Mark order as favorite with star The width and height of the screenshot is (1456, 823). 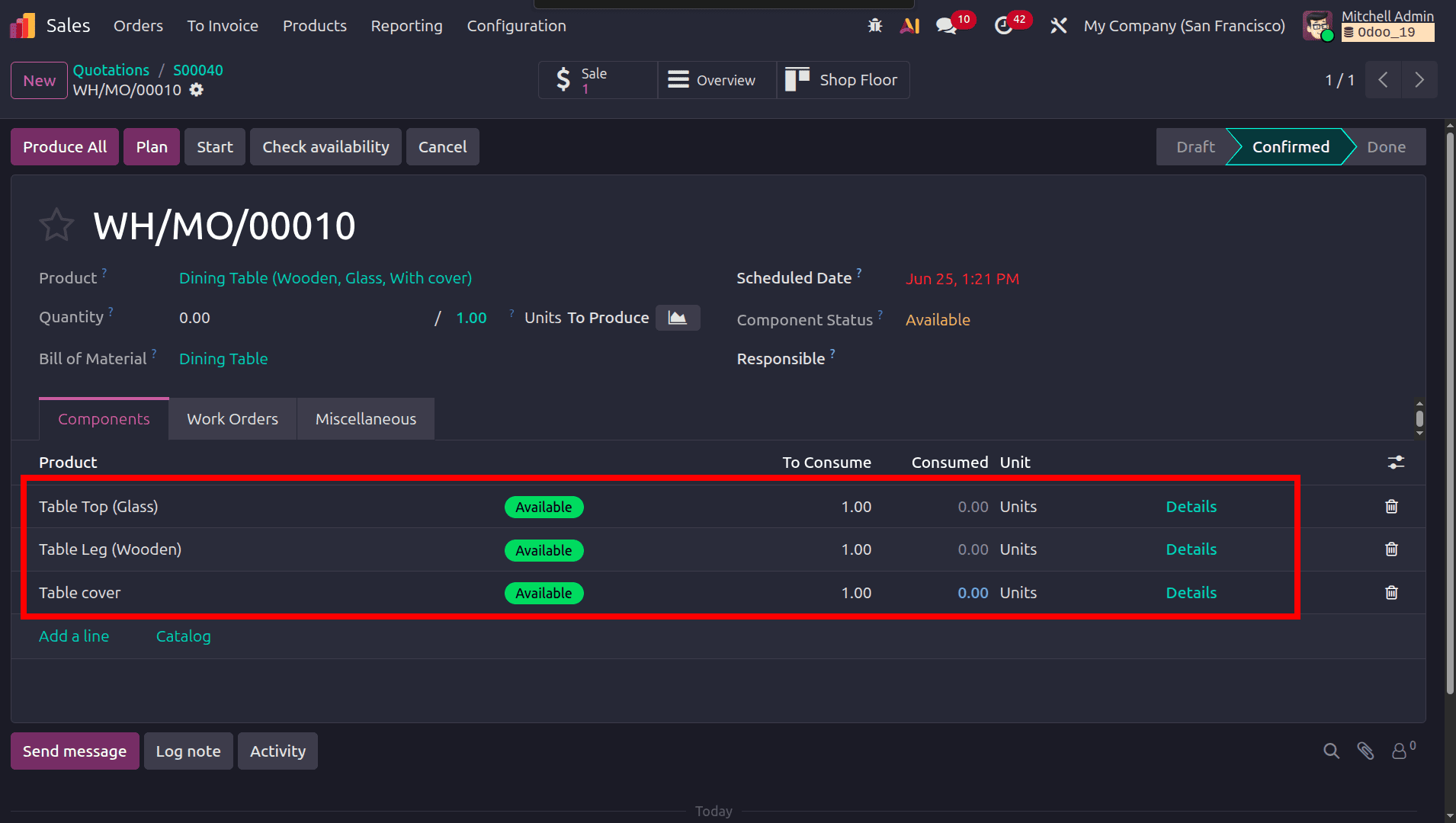point(56,226)
